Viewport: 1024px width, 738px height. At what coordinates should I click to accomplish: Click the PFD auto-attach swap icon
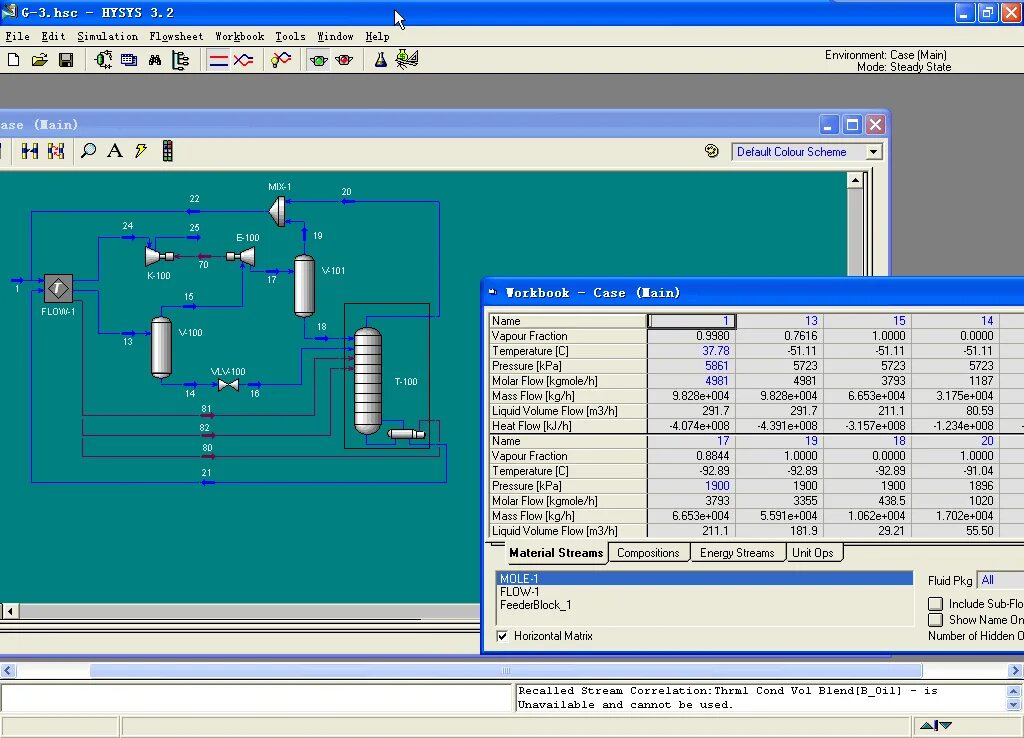tap(56, 152)
